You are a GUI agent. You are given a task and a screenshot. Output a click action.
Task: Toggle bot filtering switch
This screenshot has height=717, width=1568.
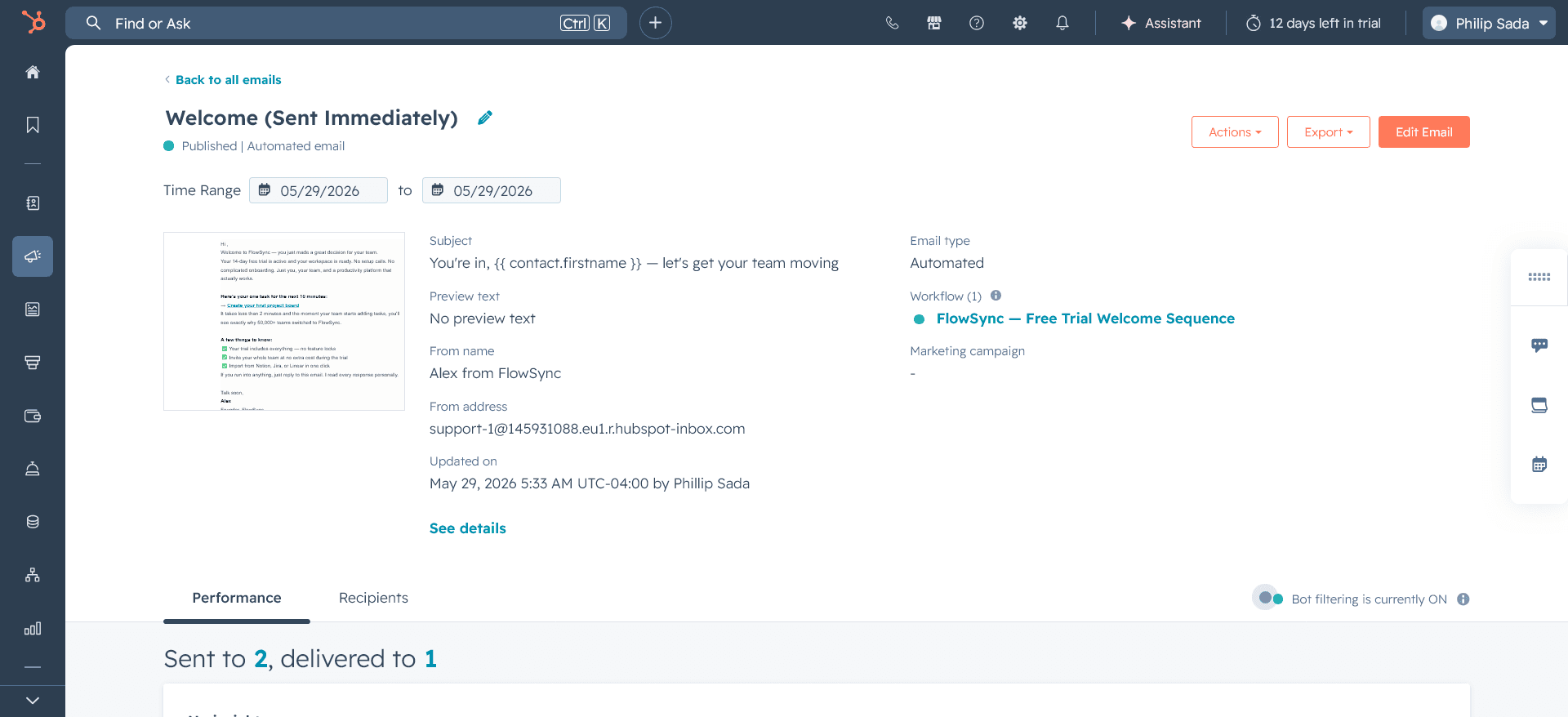[1270, 599]
